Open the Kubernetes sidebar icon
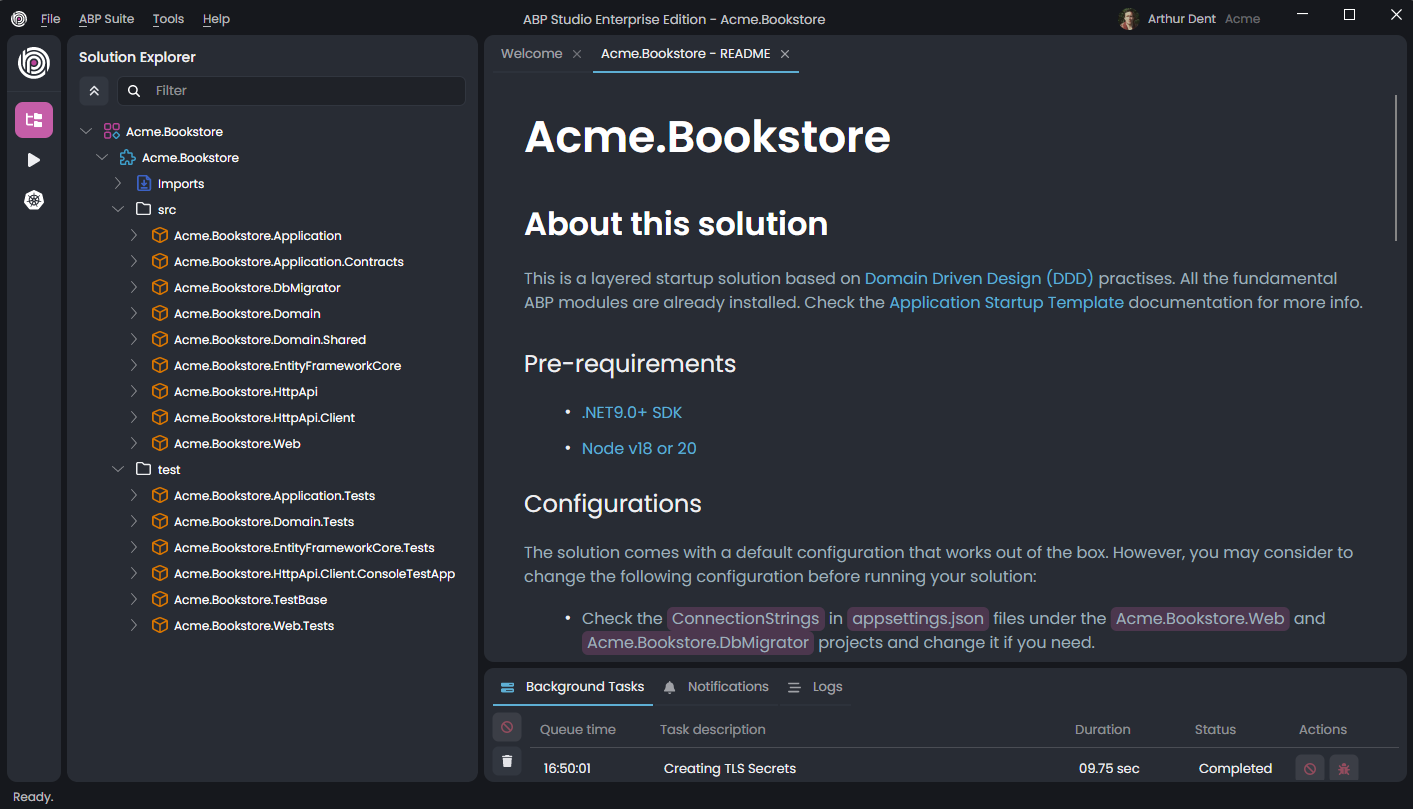This screenshot has width=1413, height=809. 34,201
